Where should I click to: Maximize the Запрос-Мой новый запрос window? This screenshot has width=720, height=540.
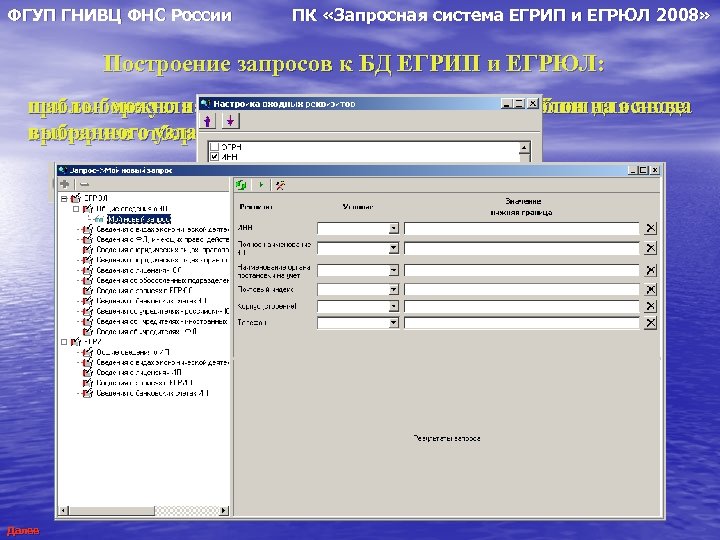[643, 170]
